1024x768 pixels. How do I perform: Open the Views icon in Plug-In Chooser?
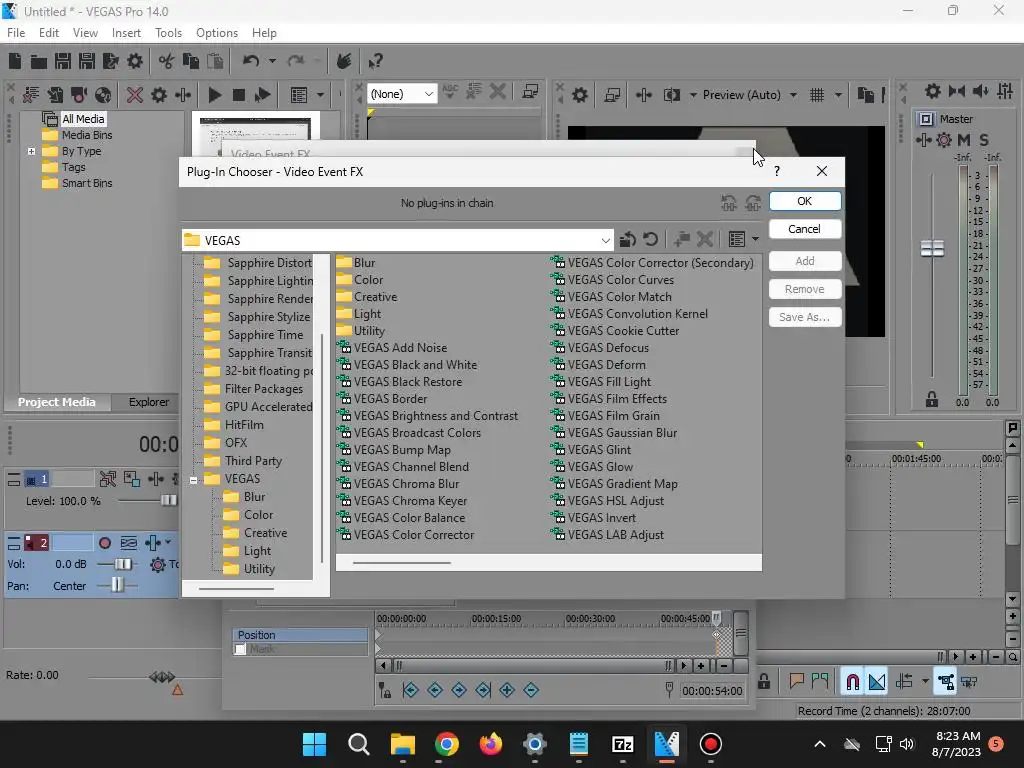point(737,240)
